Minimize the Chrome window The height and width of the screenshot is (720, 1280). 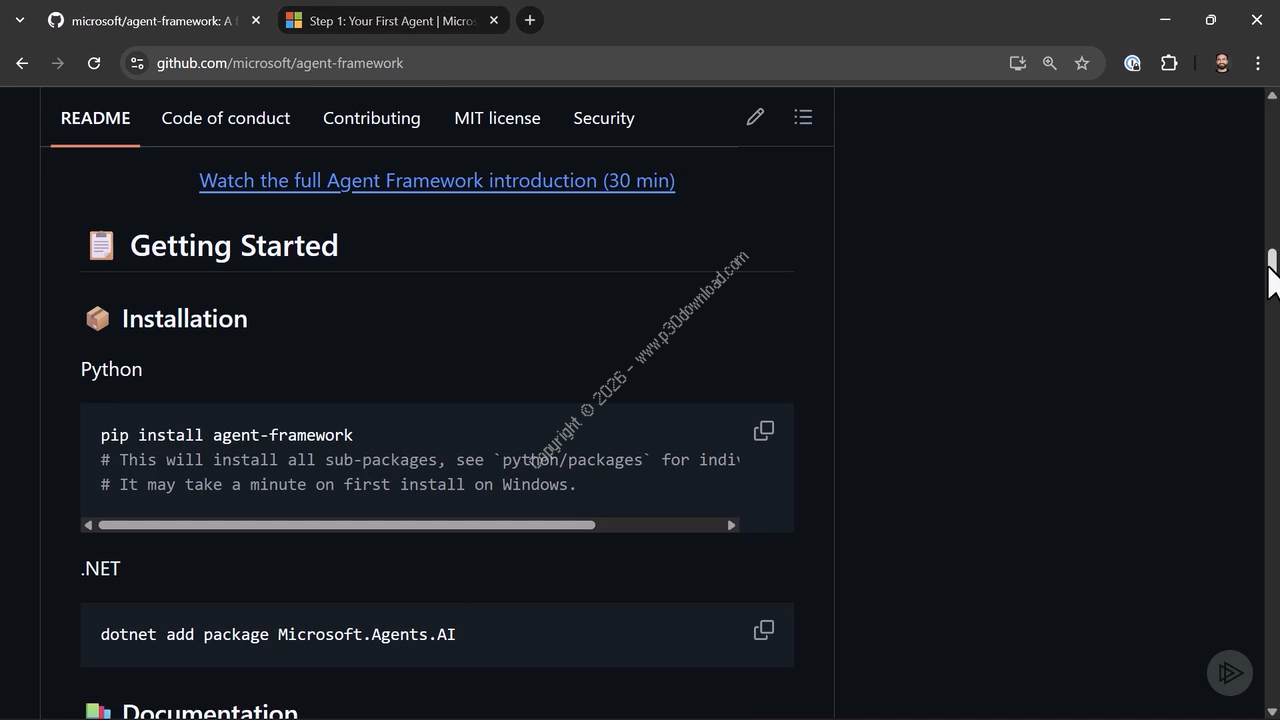click(x=1165, y=20)
